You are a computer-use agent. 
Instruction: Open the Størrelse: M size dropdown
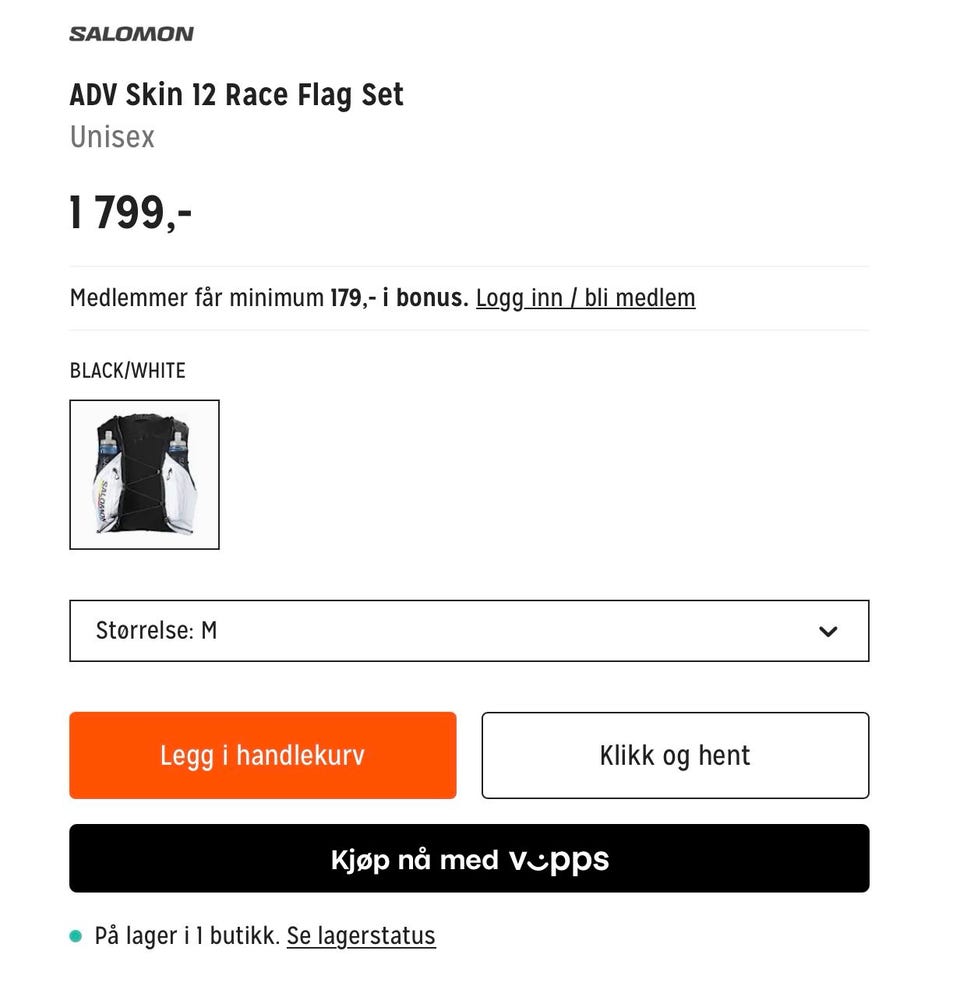[469, 631]
